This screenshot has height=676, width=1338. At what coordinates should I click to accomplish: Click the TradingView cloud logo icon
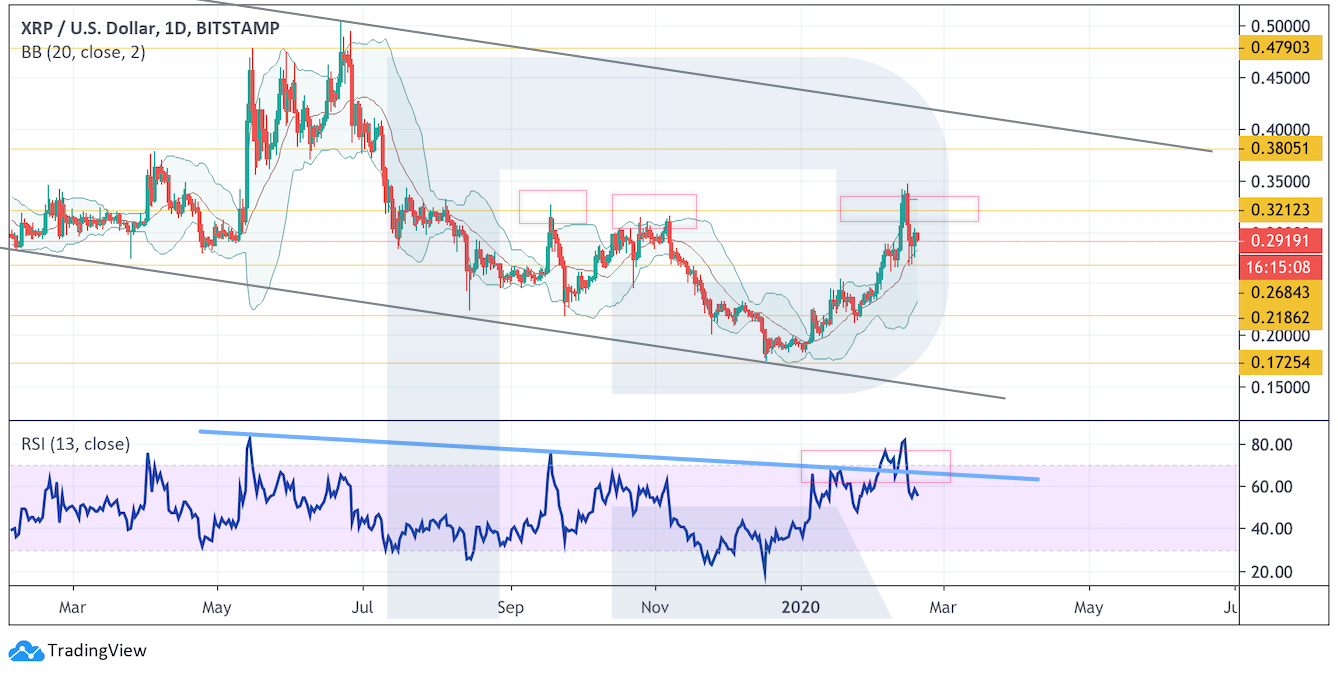[x=27, y=651]
